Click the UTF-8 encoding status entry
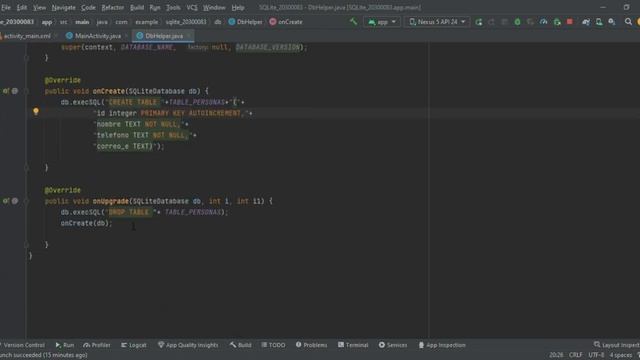Image resolution: width=640 pixels, height=360 pixels. [x=596, y=355]
